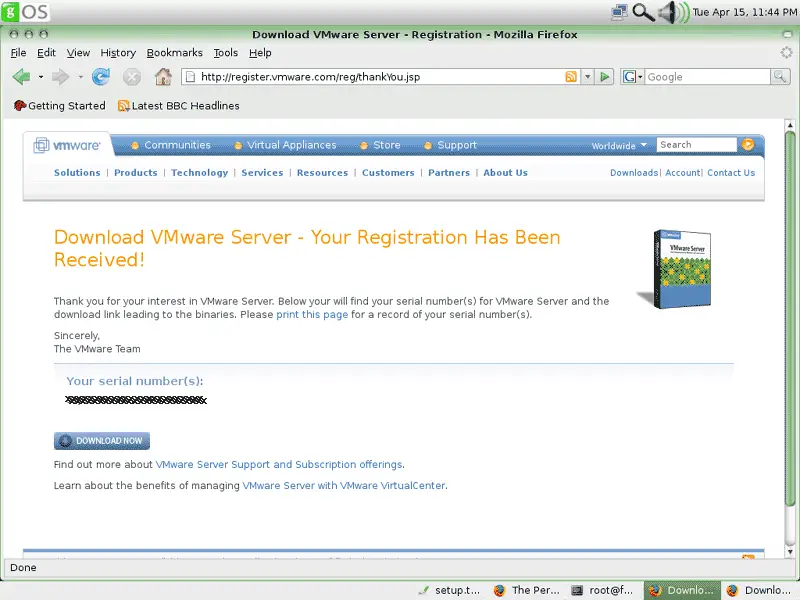The width and height of the screenshot is (800, 600).
Task: Open the Help menu
Action: tap(260, 53)
